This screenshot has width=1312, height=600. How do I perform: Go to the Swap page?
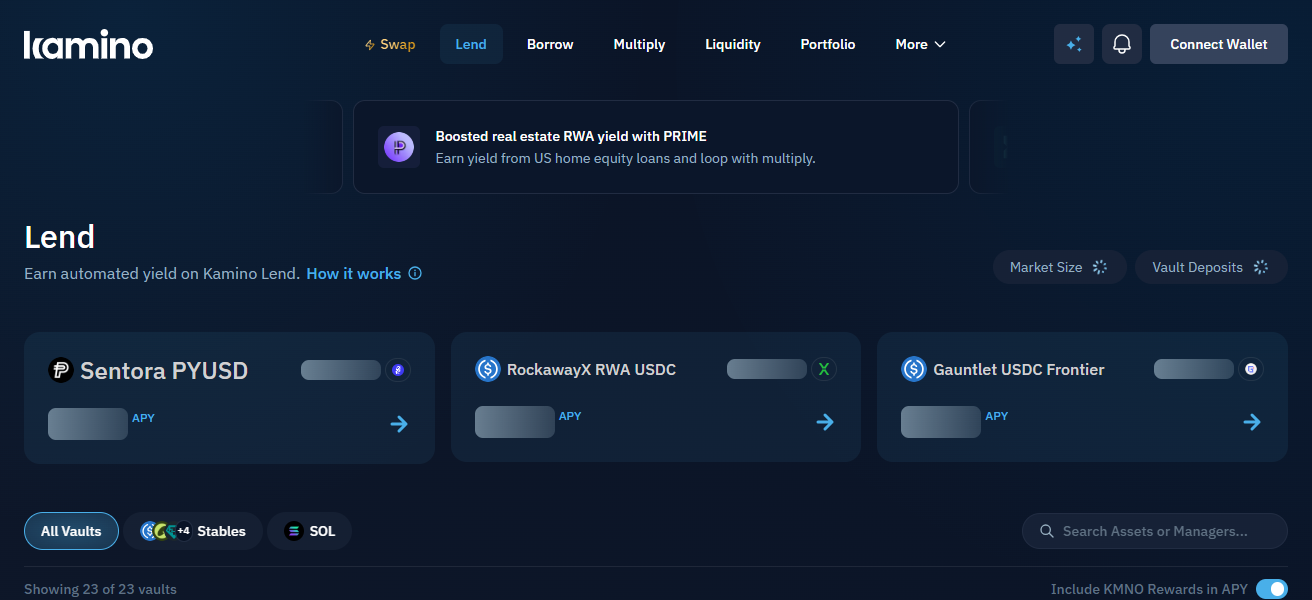coord(389,44)
